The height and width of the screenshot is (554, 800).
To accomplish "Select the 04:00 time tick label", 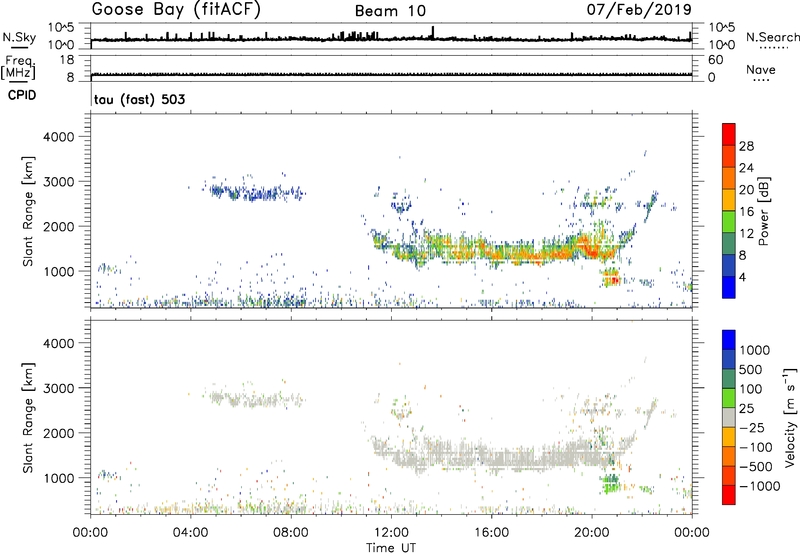I will click(x=191, y=533).
